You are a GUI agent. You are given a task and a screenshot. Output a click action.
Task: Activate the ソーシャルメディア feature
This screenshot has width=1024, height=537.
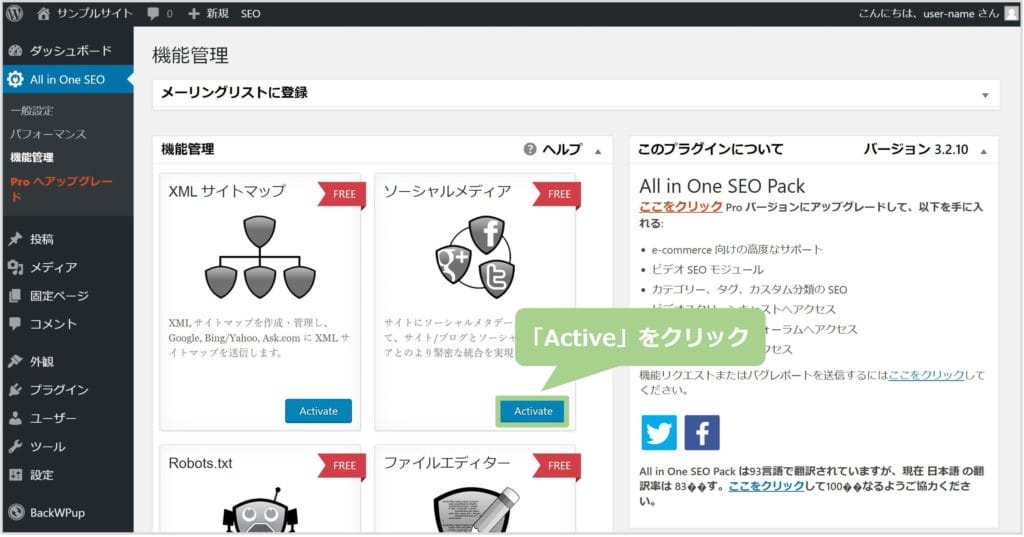533,411
